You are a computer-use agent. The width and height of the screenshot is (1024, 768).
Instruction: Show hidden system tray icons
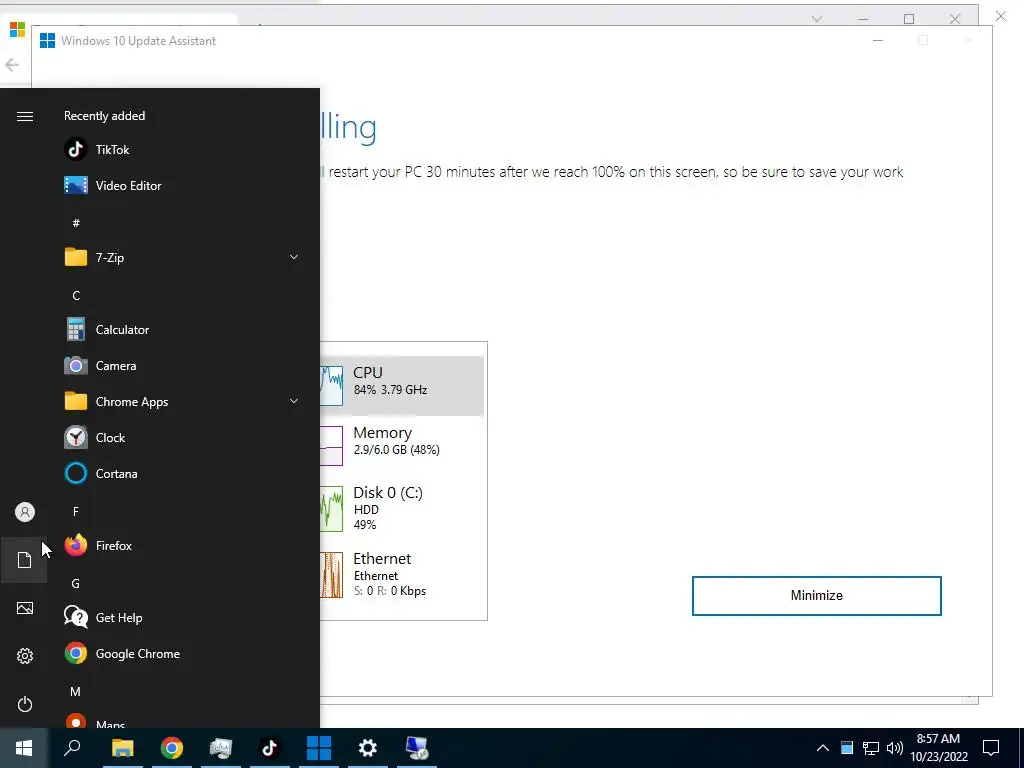(x=823, y=748)
